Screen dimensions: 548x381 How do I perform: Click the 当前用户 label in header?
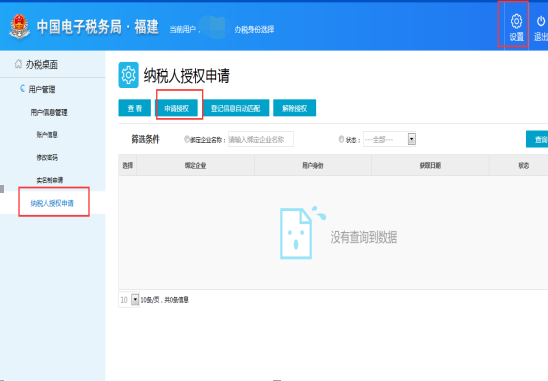tap(183, 29)
